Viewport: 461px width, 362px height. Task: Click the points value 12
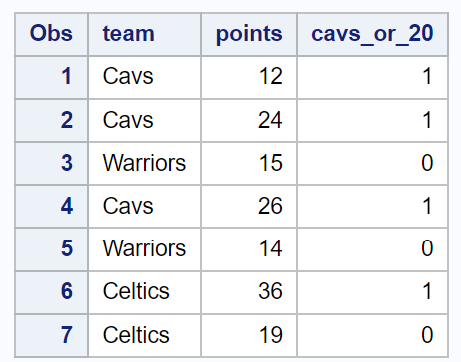(249, 77)
